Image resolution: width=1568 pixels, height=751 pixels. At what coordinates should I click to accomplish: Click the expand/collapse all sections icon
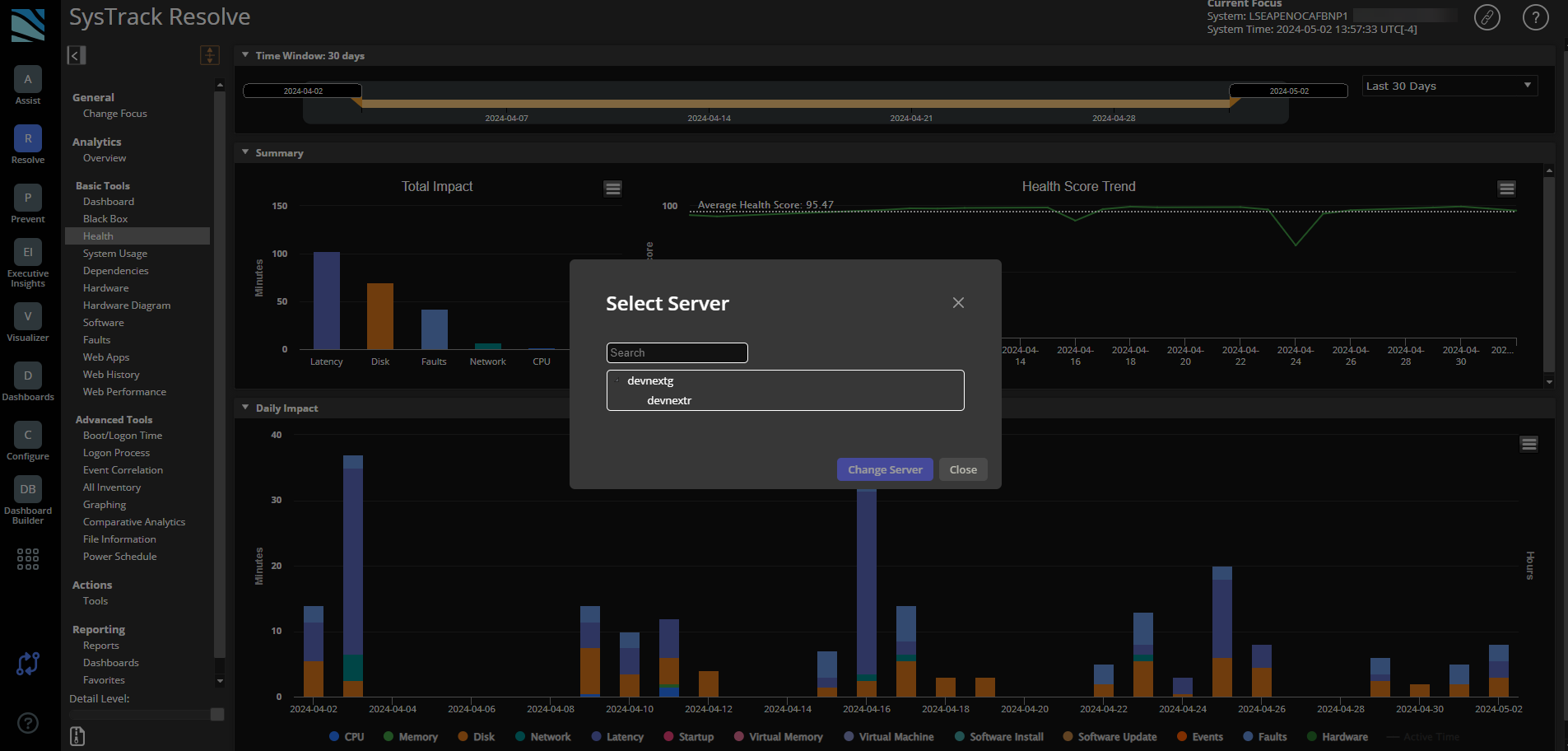[210, 55]
